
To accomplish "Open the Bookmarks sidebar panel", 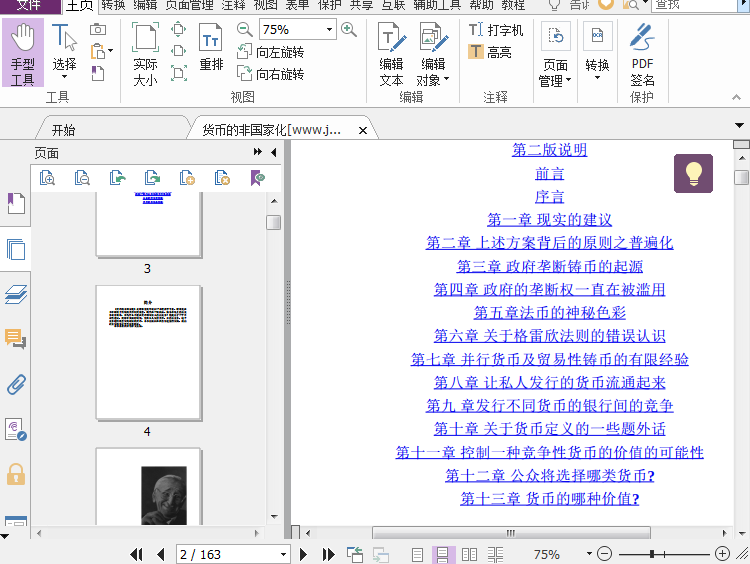I will [x=16, y=203].
